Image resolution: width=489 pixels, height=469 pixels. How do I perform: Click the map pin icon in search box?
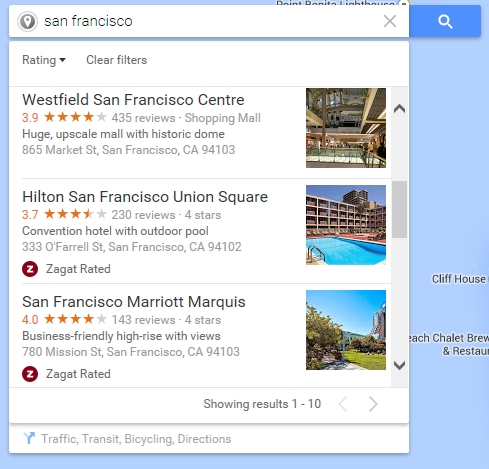[27, 22]
